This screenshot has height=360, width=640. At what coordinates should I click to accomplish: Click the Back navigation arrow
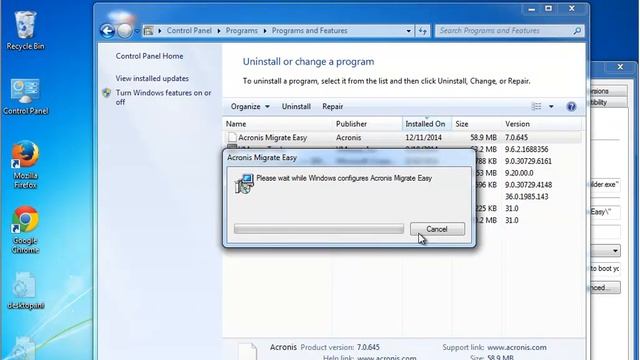click(107, 31)
